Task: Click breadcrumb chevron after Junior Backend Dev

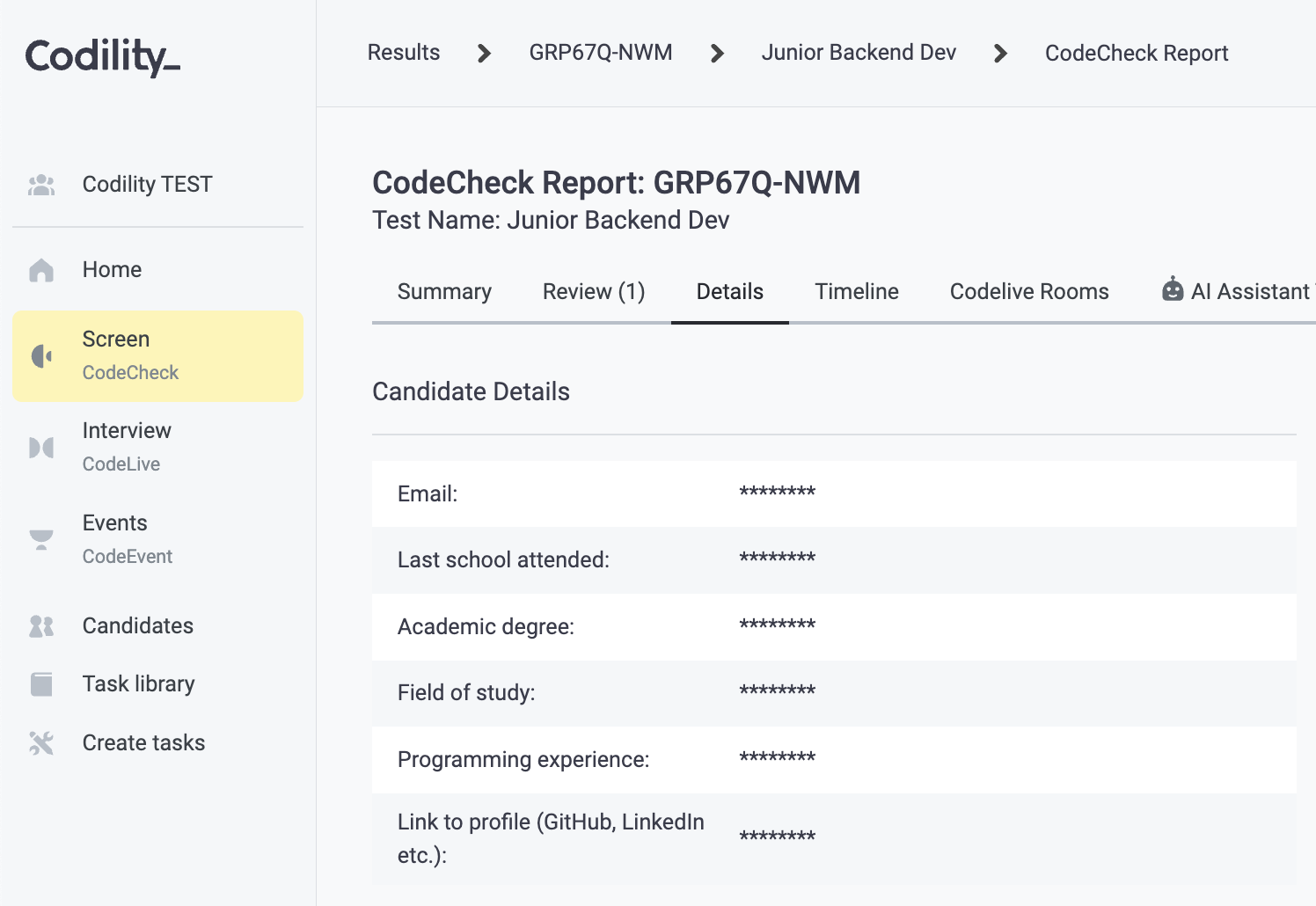Action: pos(1000,54)
